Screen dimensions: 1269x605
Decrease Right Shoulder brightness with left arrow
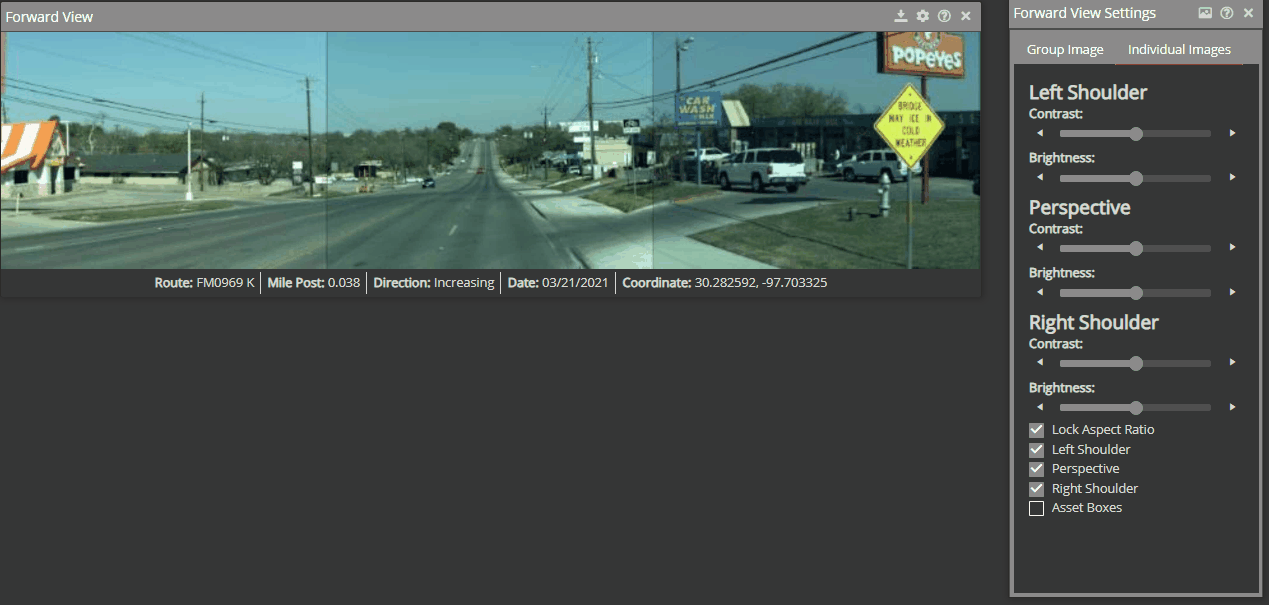click(x=1039, y=408)
